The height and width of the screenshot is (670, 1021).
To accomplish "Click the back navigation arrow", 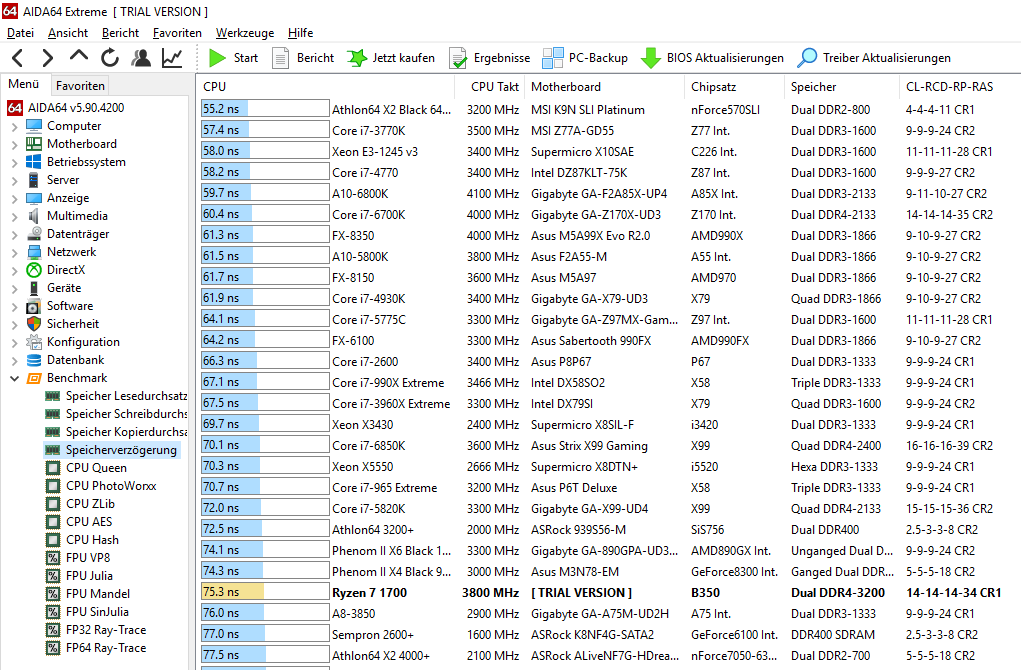I will 18,58.
